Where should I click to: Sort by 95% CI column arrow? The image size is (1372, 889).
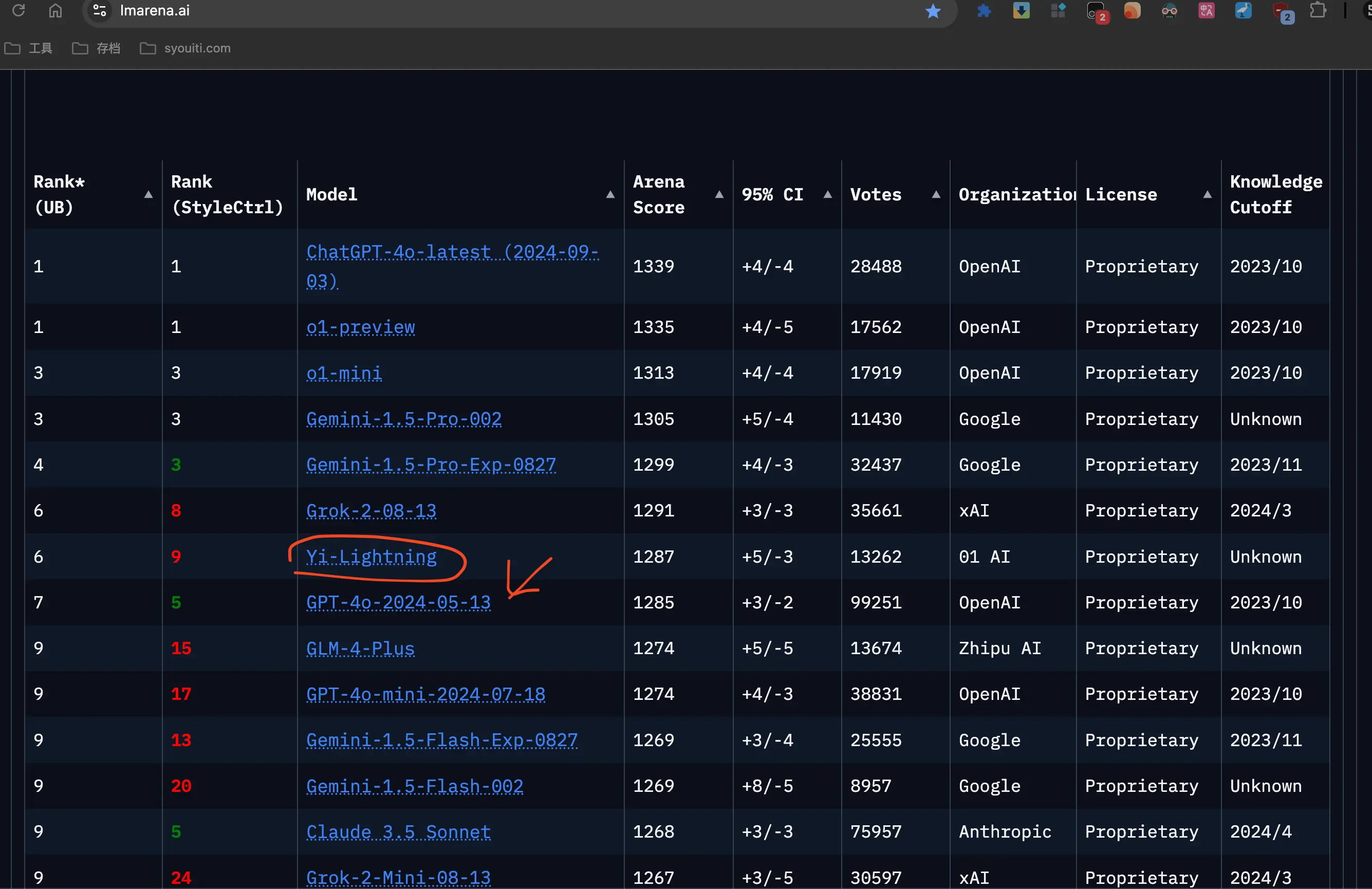pos(828,195)
